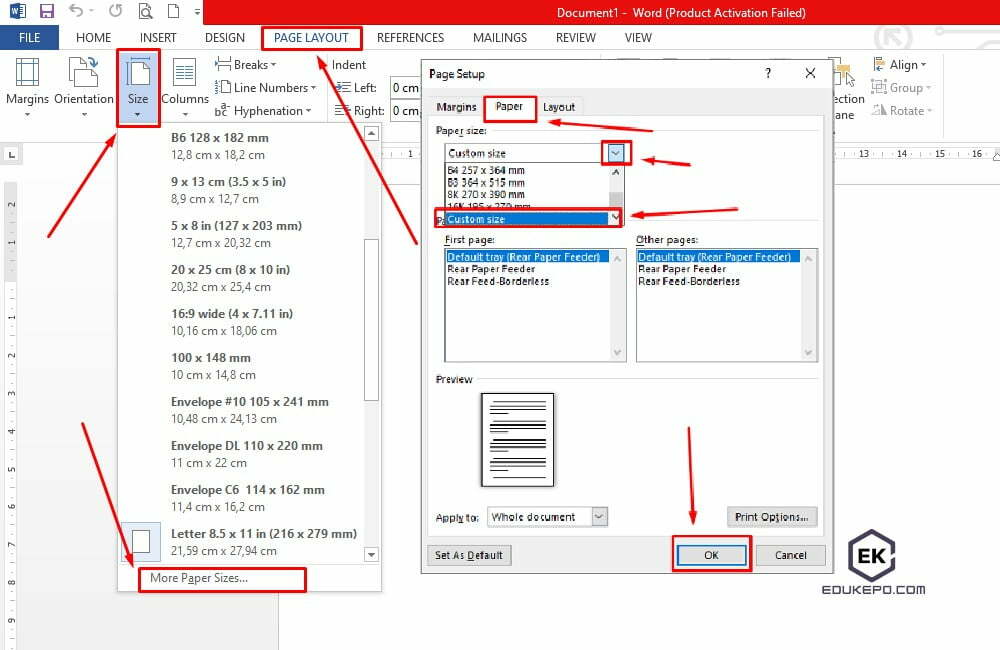The image size is (1000, 650).
Task: Click the Print Options button
Action: 772,517
